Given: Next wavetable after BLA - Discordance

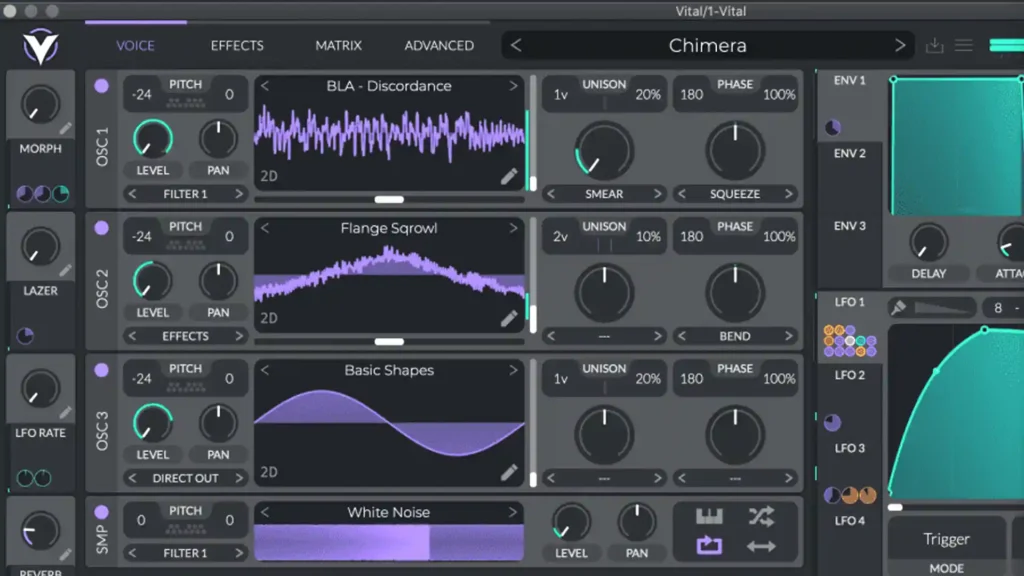Looking at the screenshot, I should pos(513,86).
